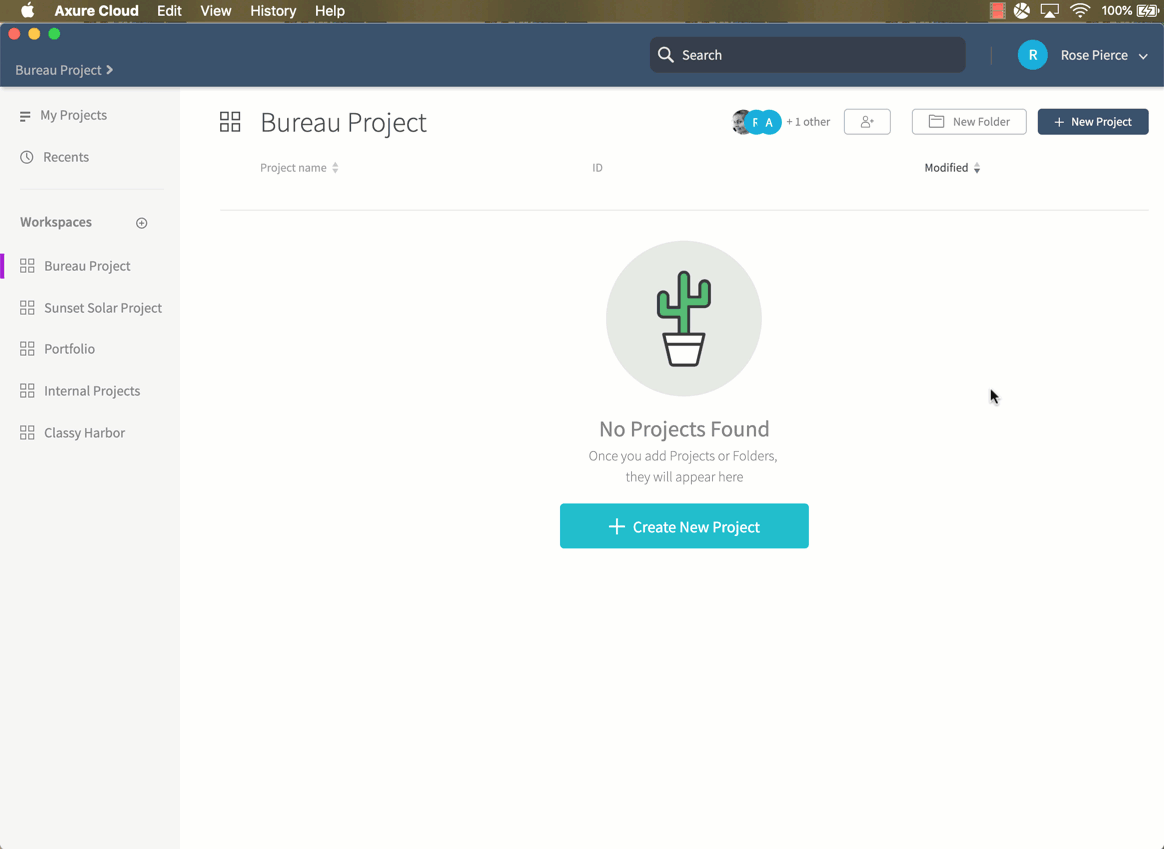
Task: Click the battery status icon
Action: click(x=1147, y=10)
